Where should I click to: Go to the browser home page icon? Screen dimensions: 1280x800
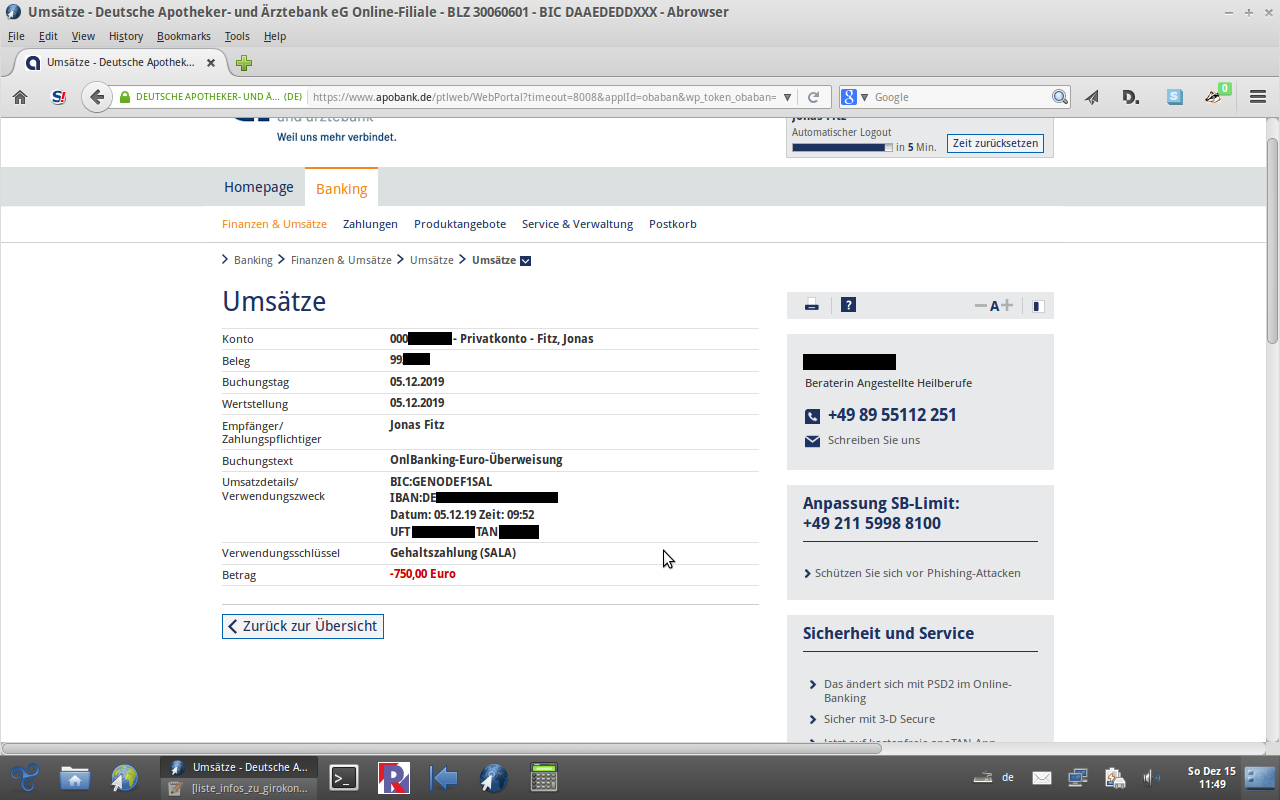20,97
